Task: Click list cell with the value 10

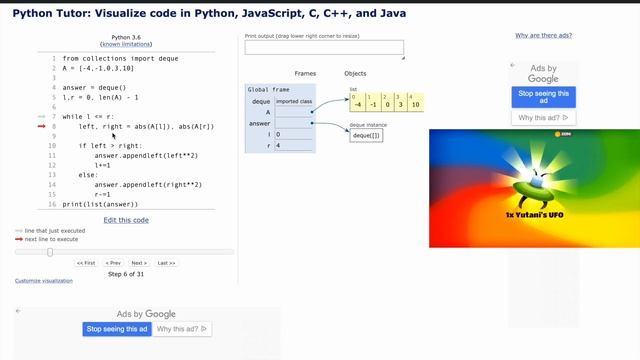Action: (416, 102)
